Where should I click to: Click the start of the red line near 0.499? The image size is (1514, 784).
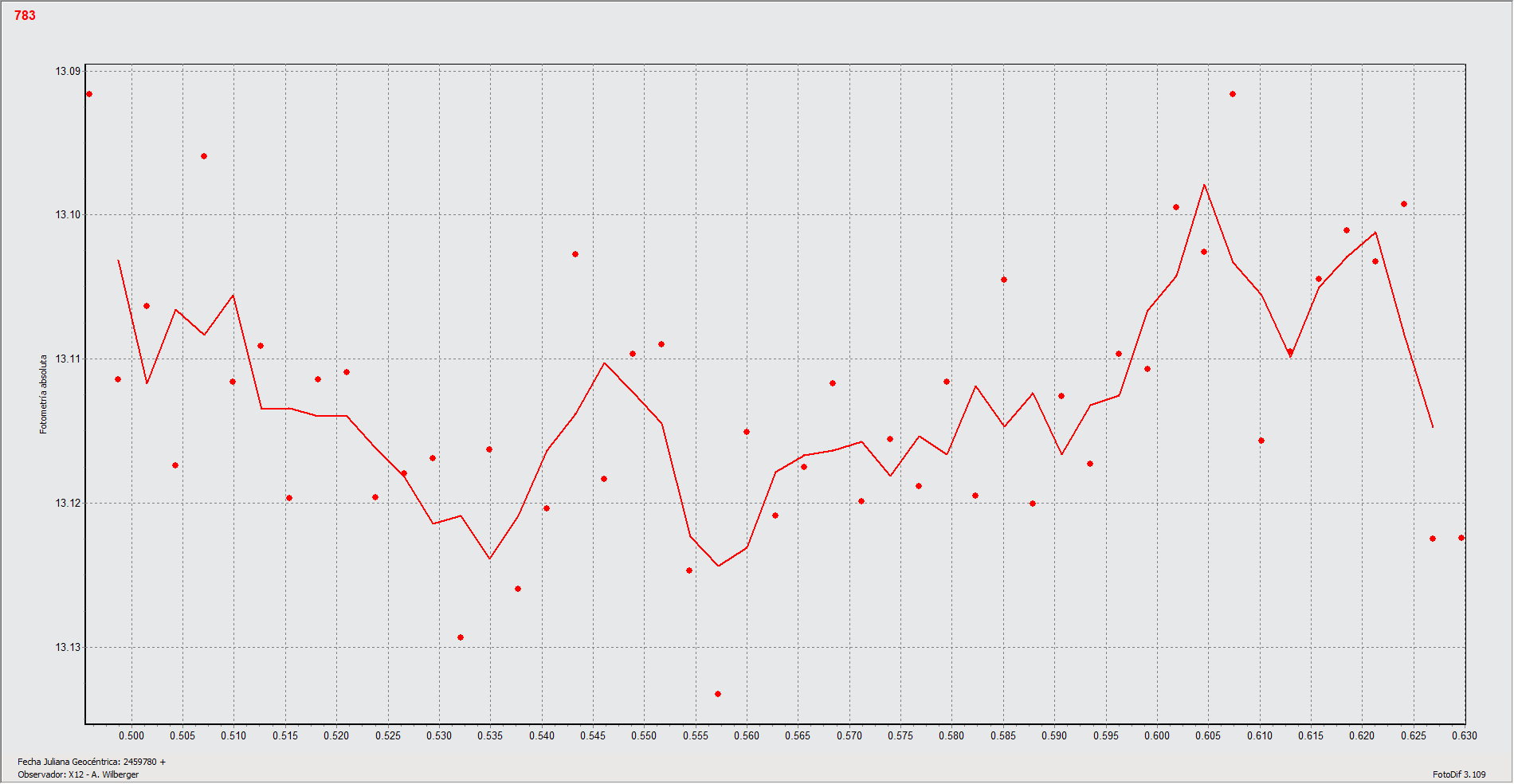118,260
